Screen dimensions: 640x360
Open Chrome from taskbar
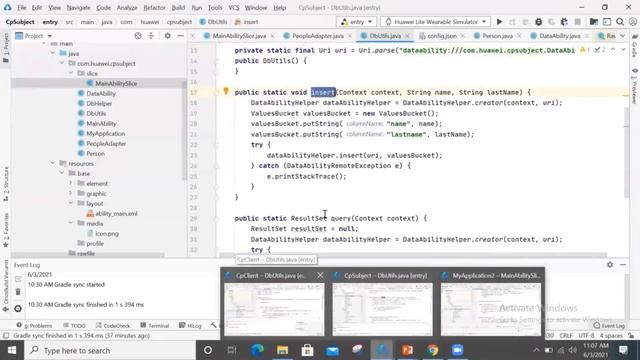(433, 350)
